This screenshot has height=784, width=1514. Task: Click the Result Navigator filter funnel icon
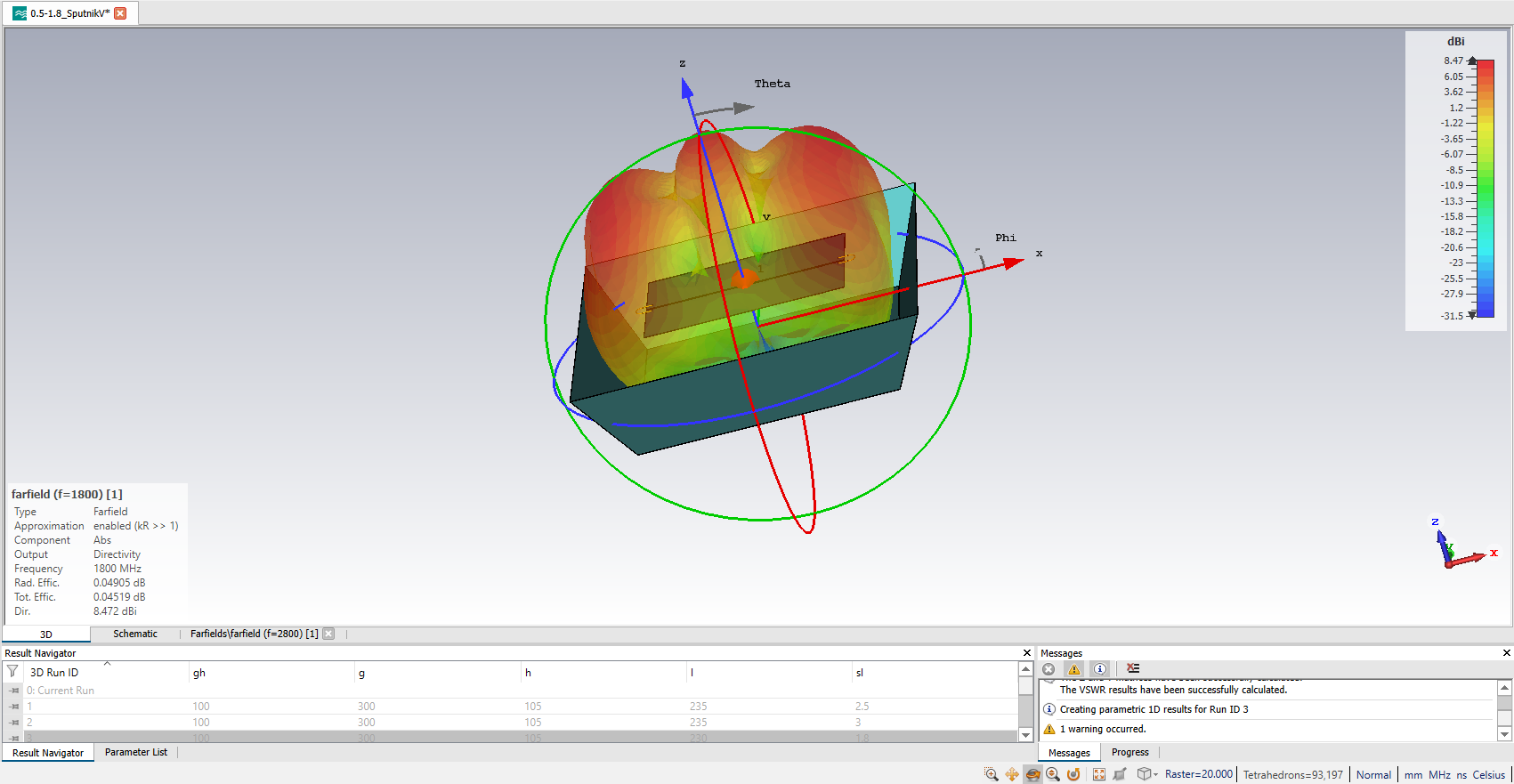tap(12, 672)
